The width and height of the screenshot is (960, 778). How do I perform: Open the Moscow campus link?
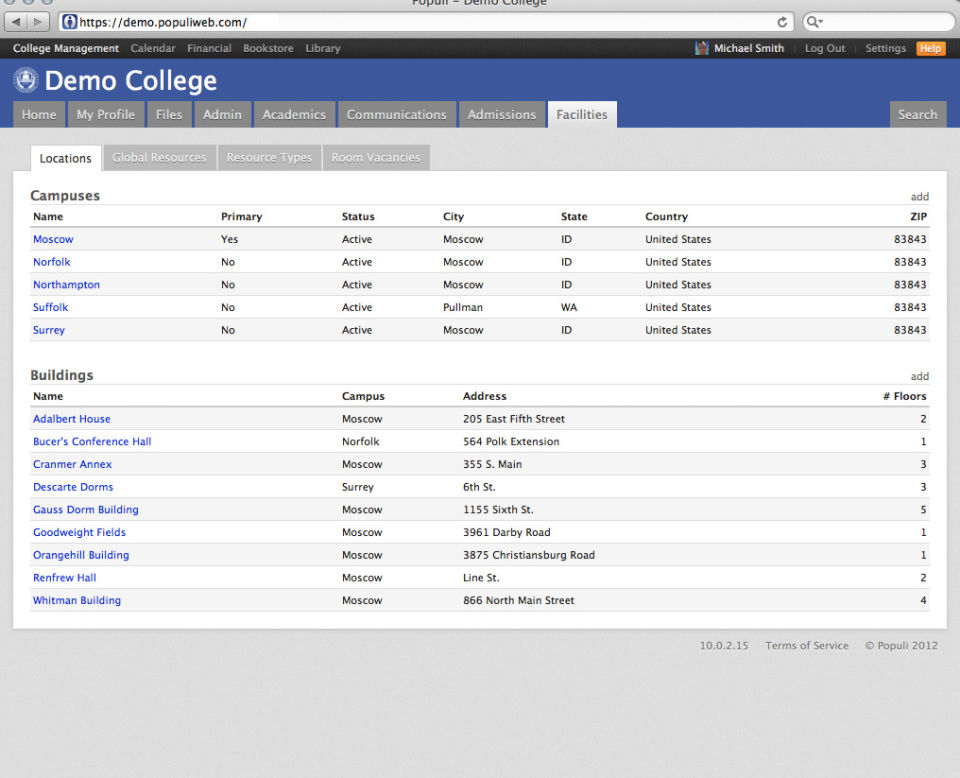pyautogui.click(x=53, y=239)
